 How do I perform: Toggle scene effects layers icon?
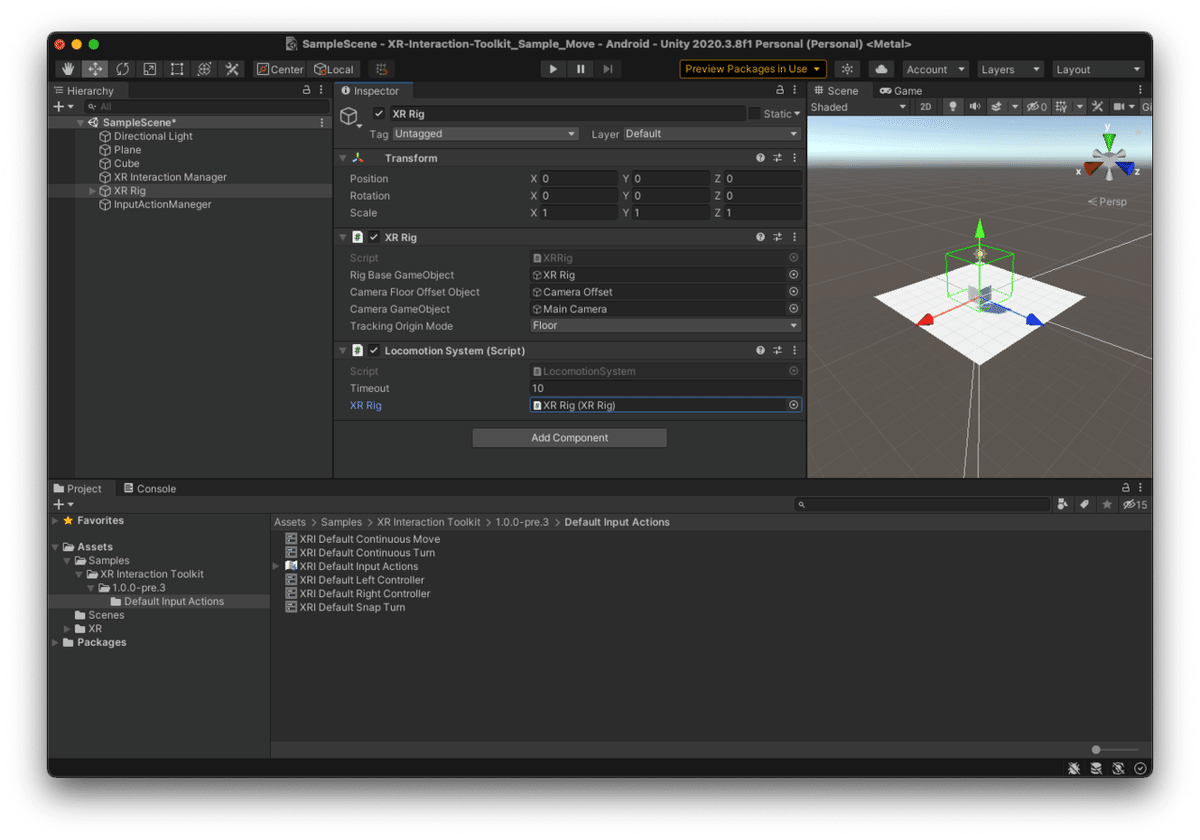[x=996, y=107]
